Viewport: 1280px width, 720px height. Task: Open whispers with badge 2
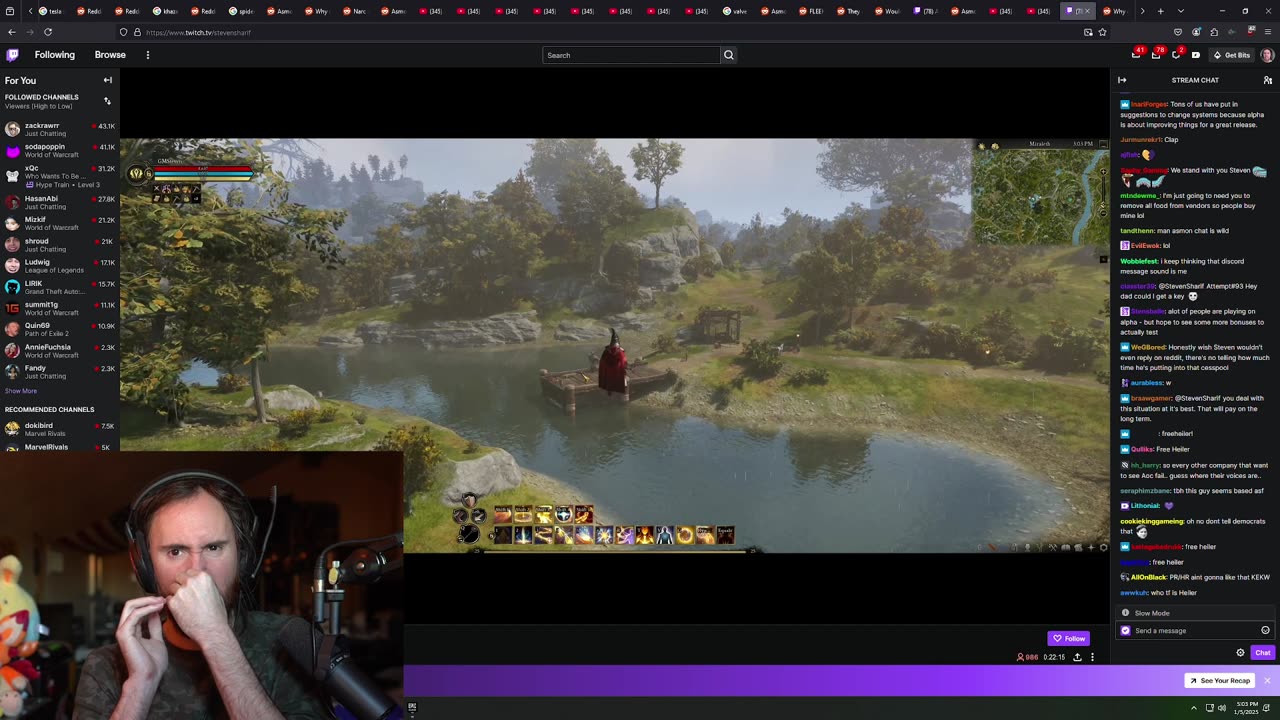(1176, 55)
